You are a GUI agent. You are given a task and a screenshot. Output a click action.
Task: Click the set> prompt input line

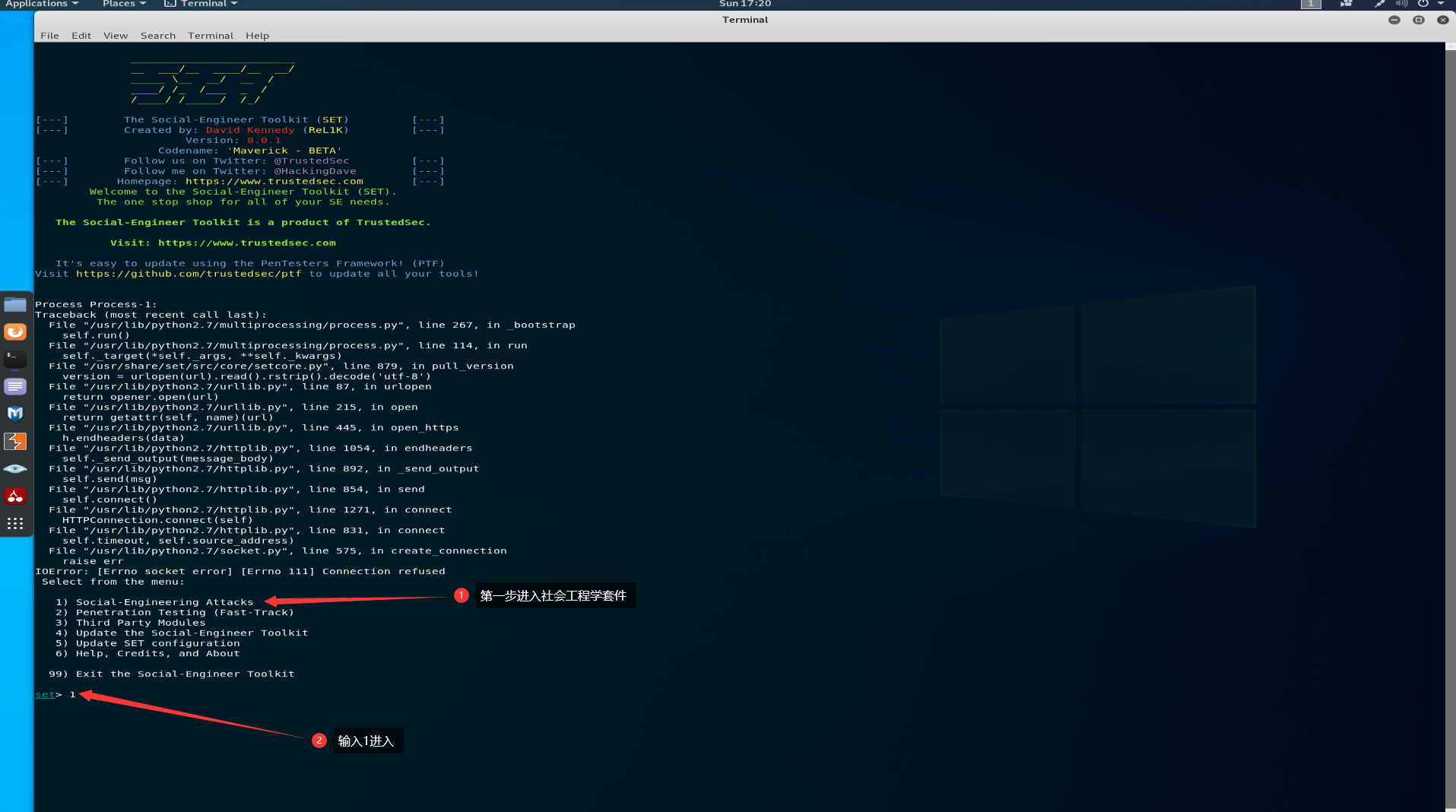tap(56, 695)
